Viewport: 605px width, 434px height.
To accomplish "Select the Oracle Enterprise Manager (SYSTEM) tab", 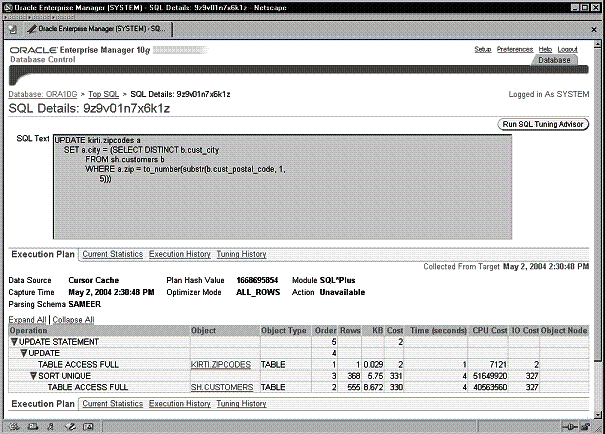I will [97, 29].
